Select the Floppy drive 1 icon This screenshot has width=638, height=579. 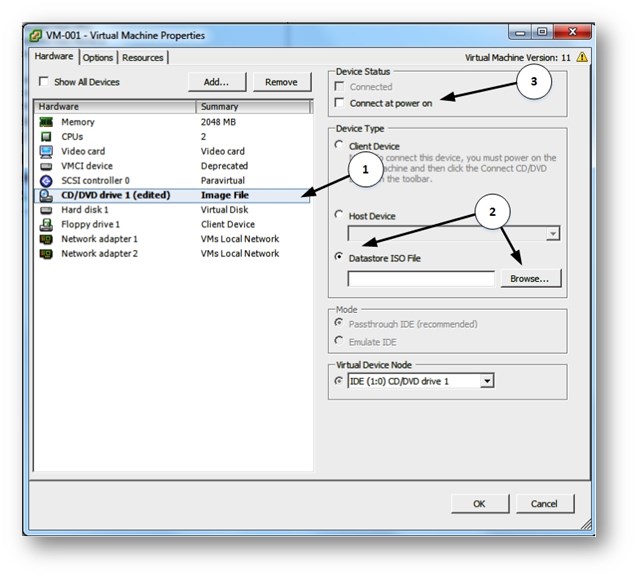[x=46, y=225]
